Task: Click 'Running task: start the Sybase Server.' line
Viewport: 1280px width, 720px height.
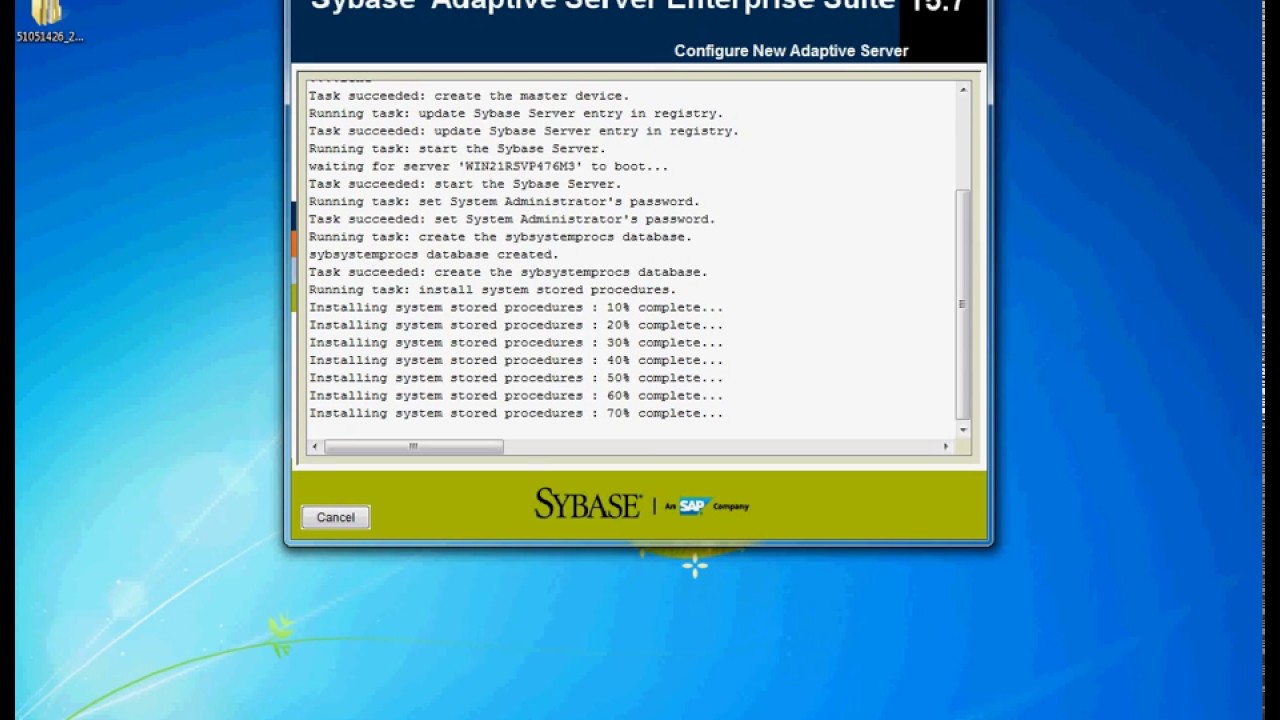Action: coord(457,149)
